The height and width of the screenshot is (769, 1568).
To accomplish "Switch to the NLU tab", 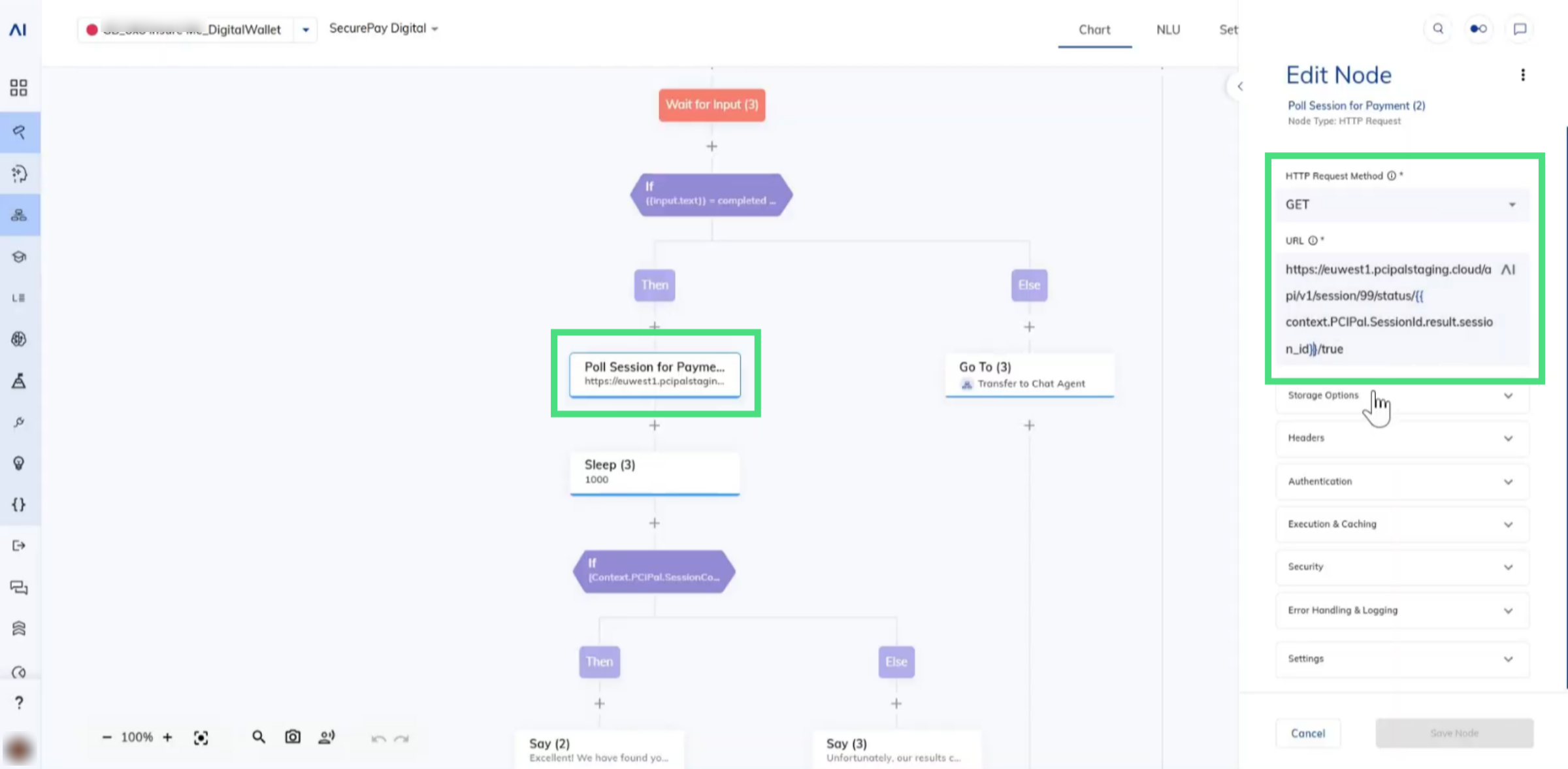I will (x=1168, y=29).
